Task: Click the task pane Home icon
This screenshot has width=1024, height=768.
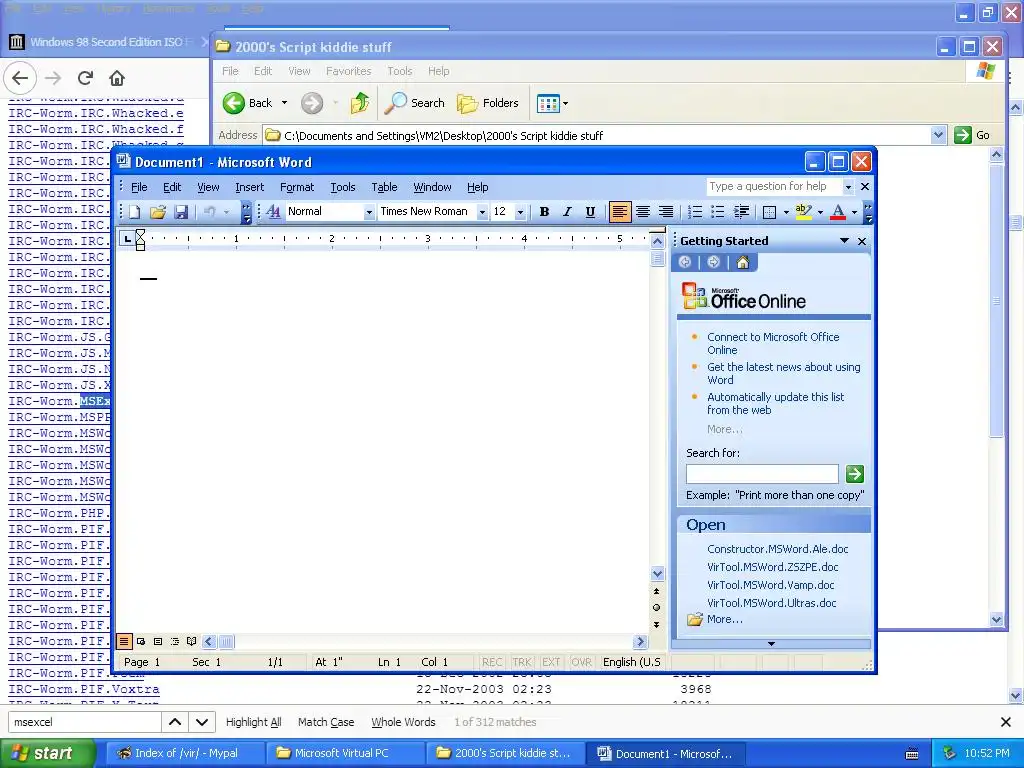Action: coord(743,263)
